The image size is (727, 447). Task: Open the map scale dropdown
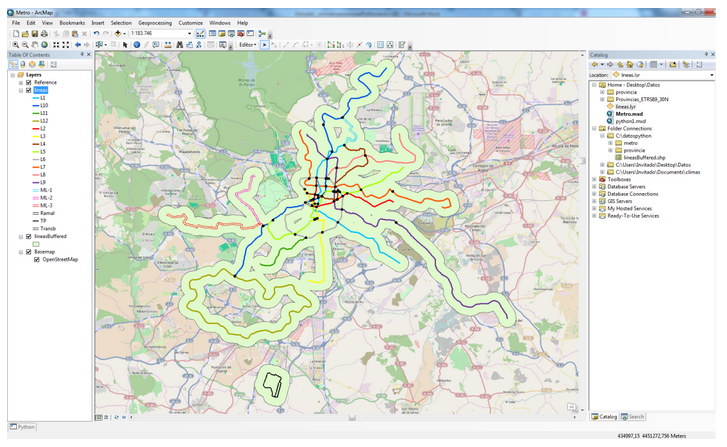click(x=189, y=33)
